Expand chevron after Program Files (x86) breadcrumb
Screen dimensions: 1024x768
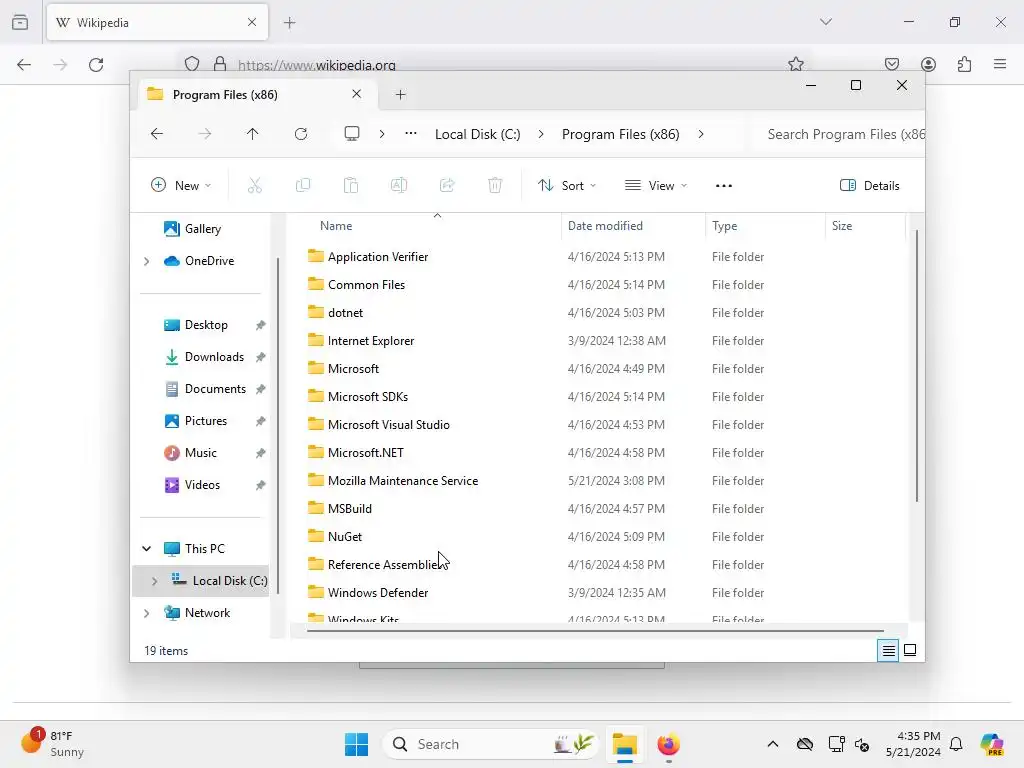(701, 134)
